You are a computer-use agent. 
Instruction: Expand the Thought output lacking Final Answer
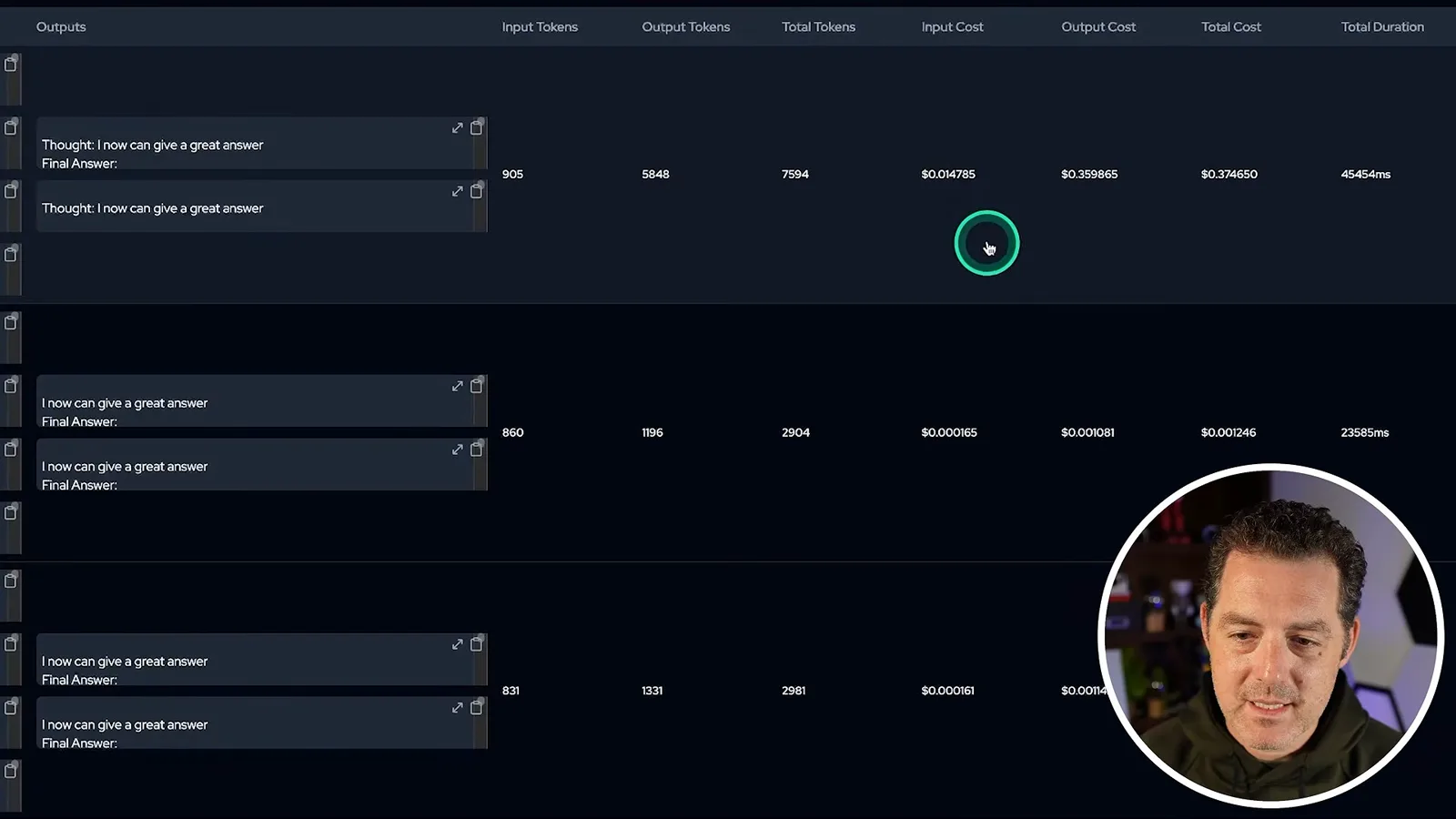click(x=458, y=192)
